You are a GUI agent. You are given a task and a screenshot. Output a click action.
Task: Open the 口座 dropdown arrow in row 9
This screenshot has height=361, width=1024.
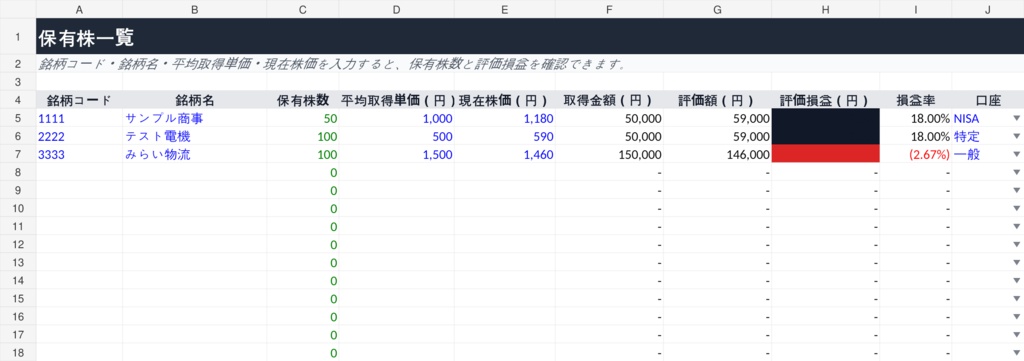[x=1016, y=191]
